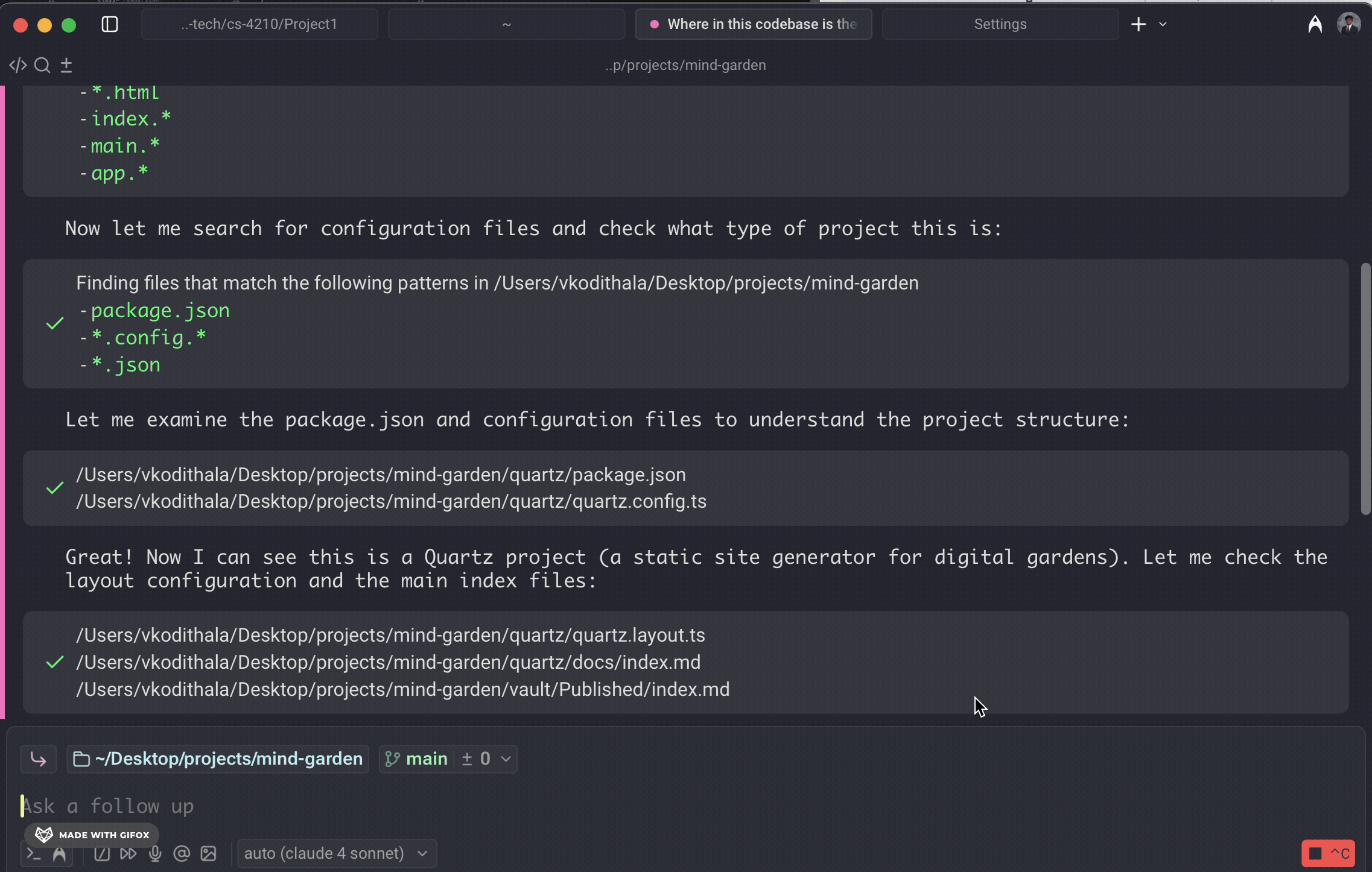Expand the main git branch dropdown
This screenshot has height=872, width=1372.
pos(506,759)
